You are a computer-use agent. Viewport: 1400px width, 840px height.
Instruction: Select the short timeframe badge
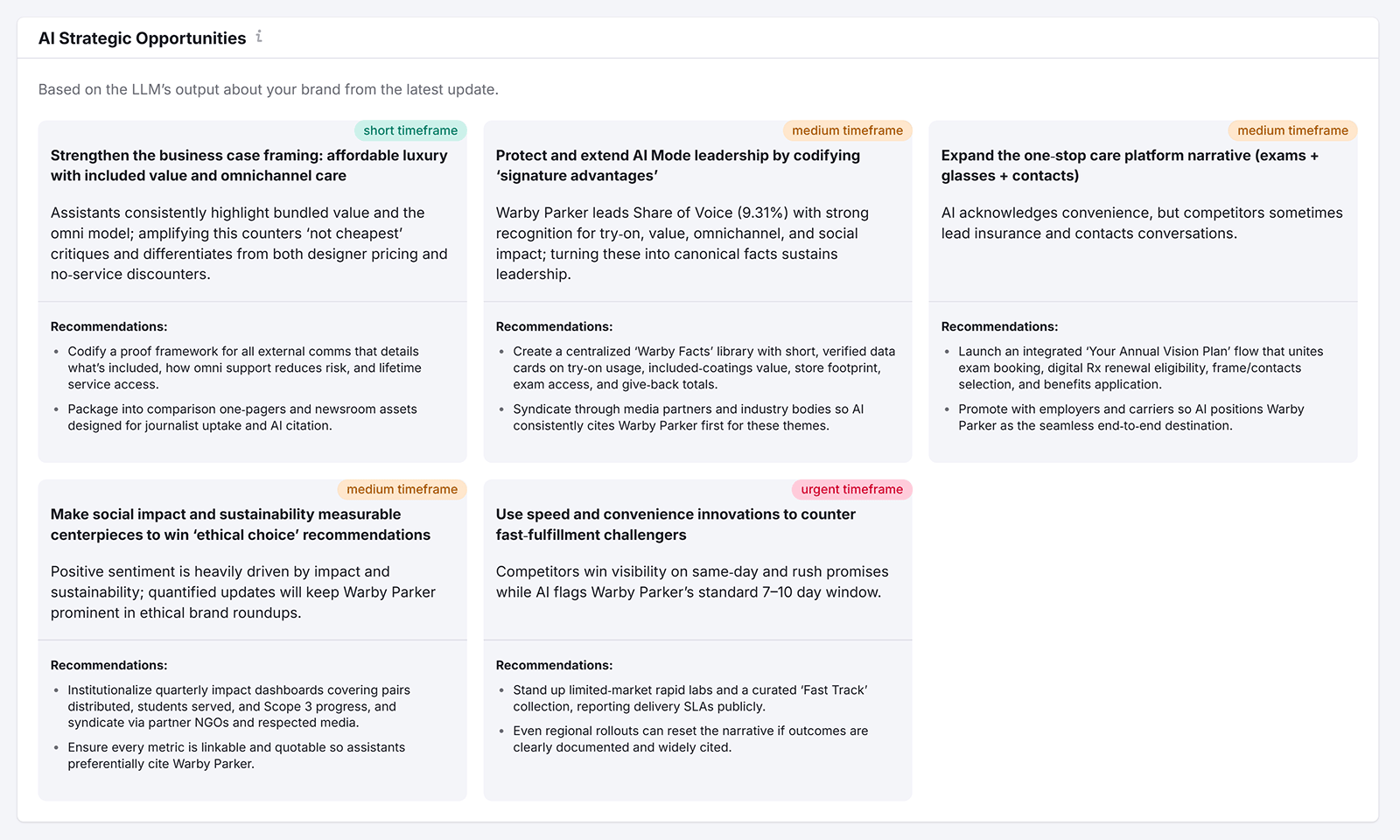[410, 129]
